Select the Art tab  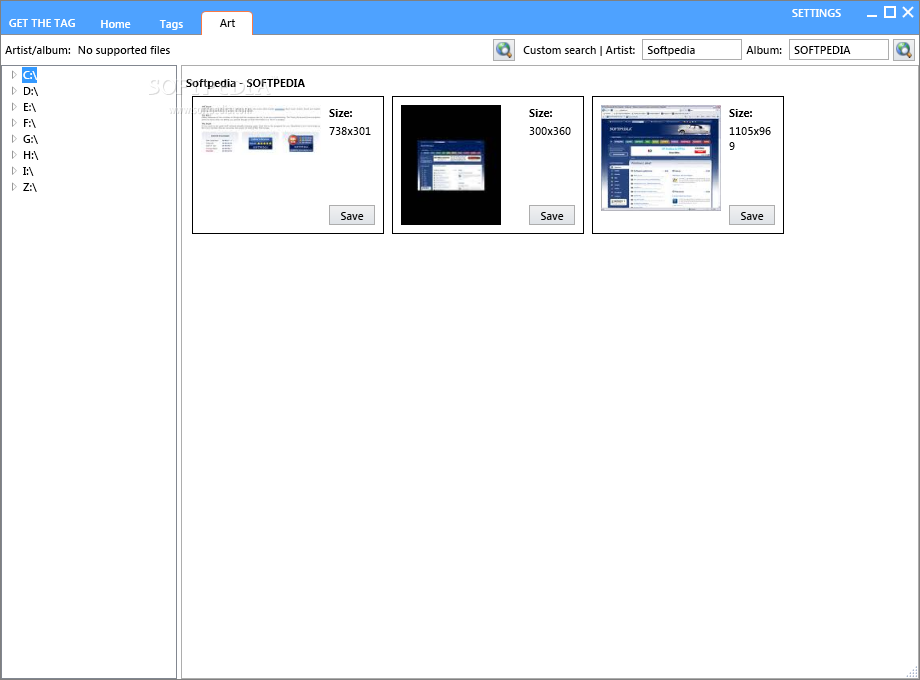pos(227,23)
